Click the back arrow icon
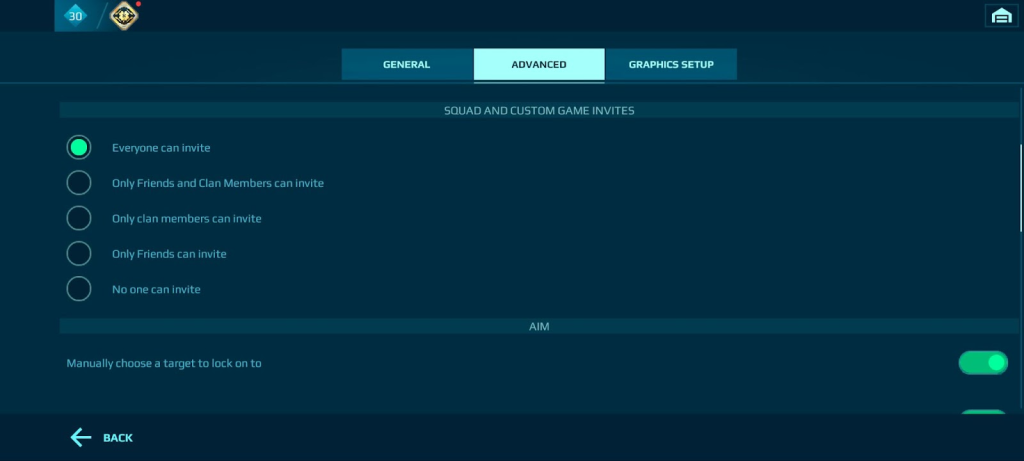1024x461 pixels. (81, 437)
